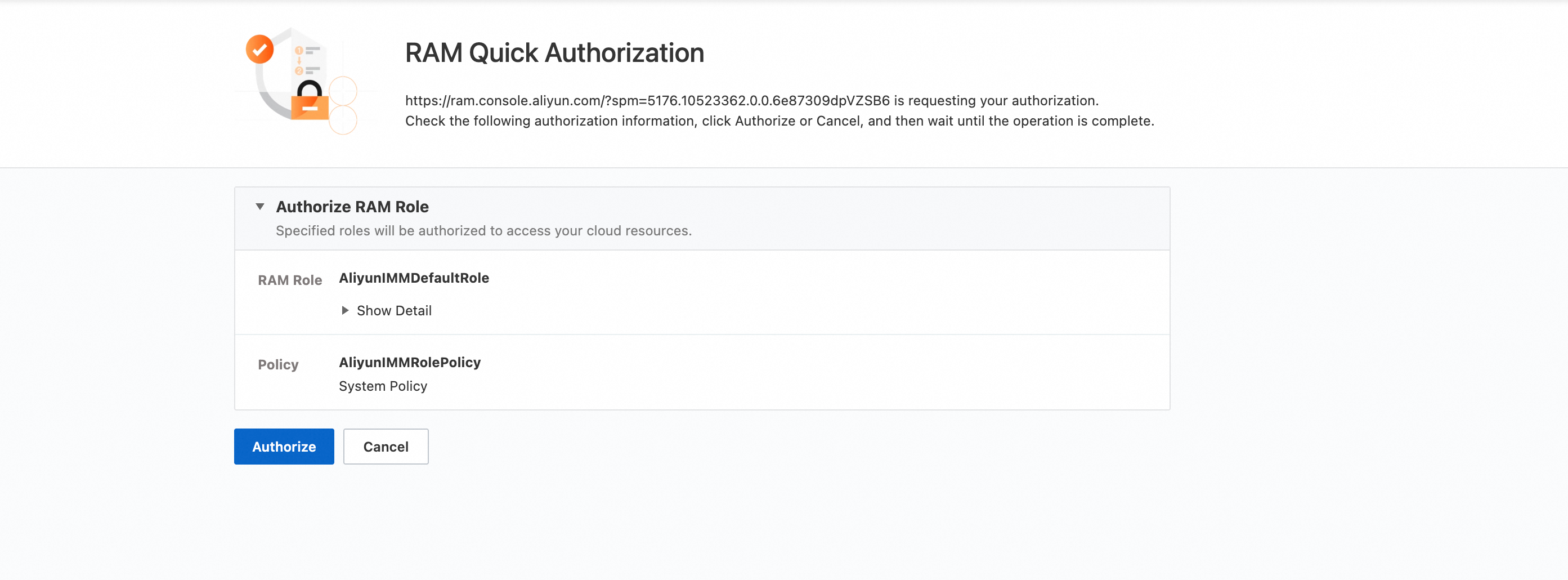Image resolution: width=1568 pixels, height=580 pixels.
Task: Click the gray shield illustration
Action: point(271,91)
